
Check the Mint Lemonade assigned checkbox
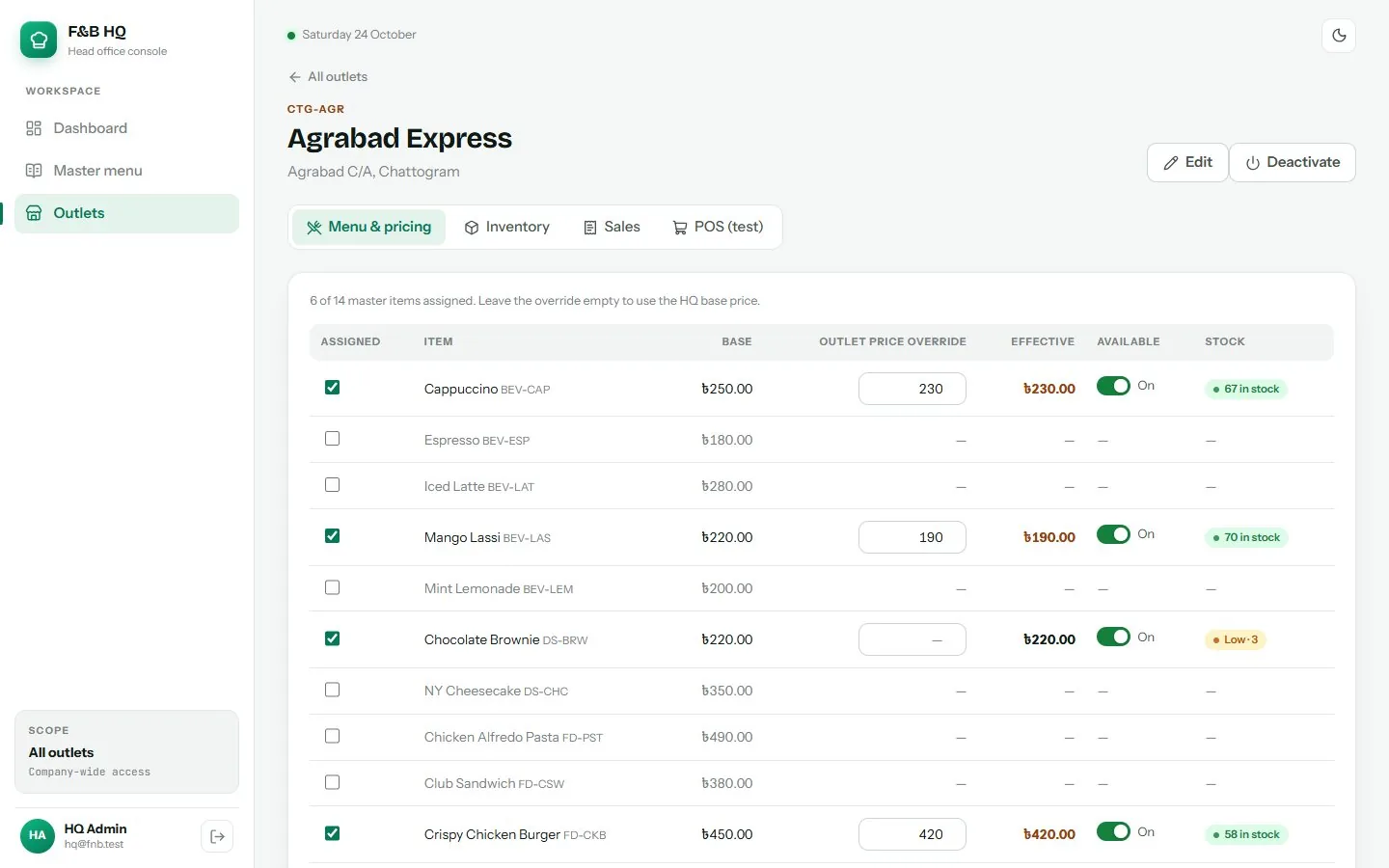pyautogui.click(x=332, y=586)
